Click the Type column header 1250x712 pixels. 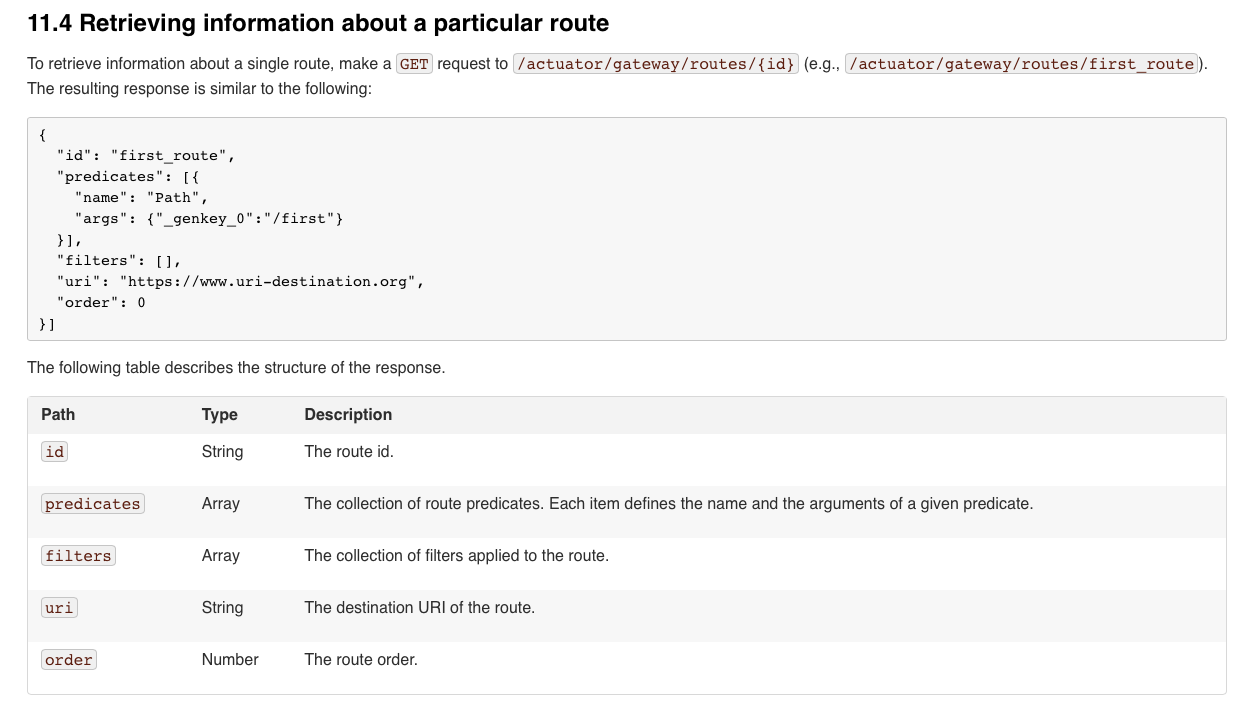click(220, 414)
